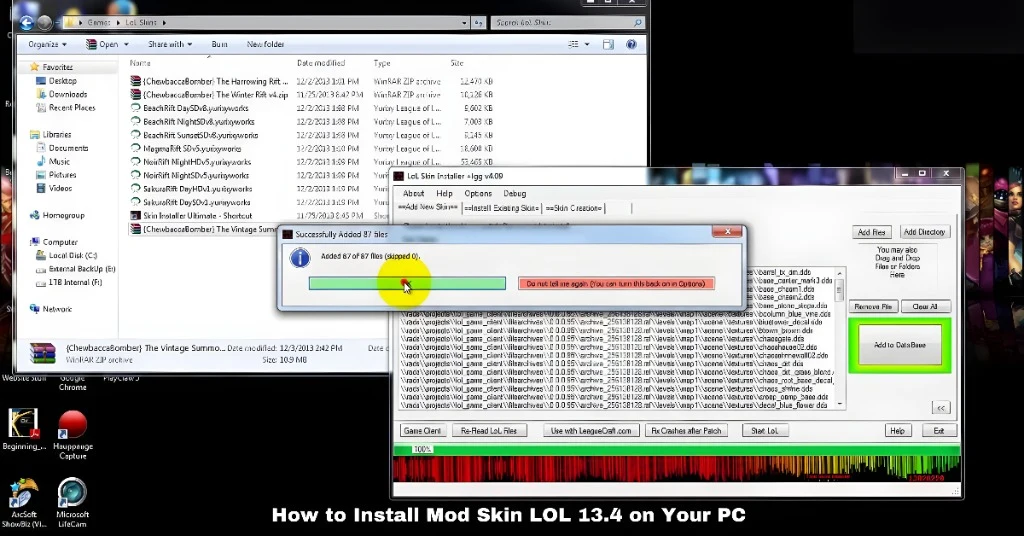Collapse panel with the << button

(940, 408)
